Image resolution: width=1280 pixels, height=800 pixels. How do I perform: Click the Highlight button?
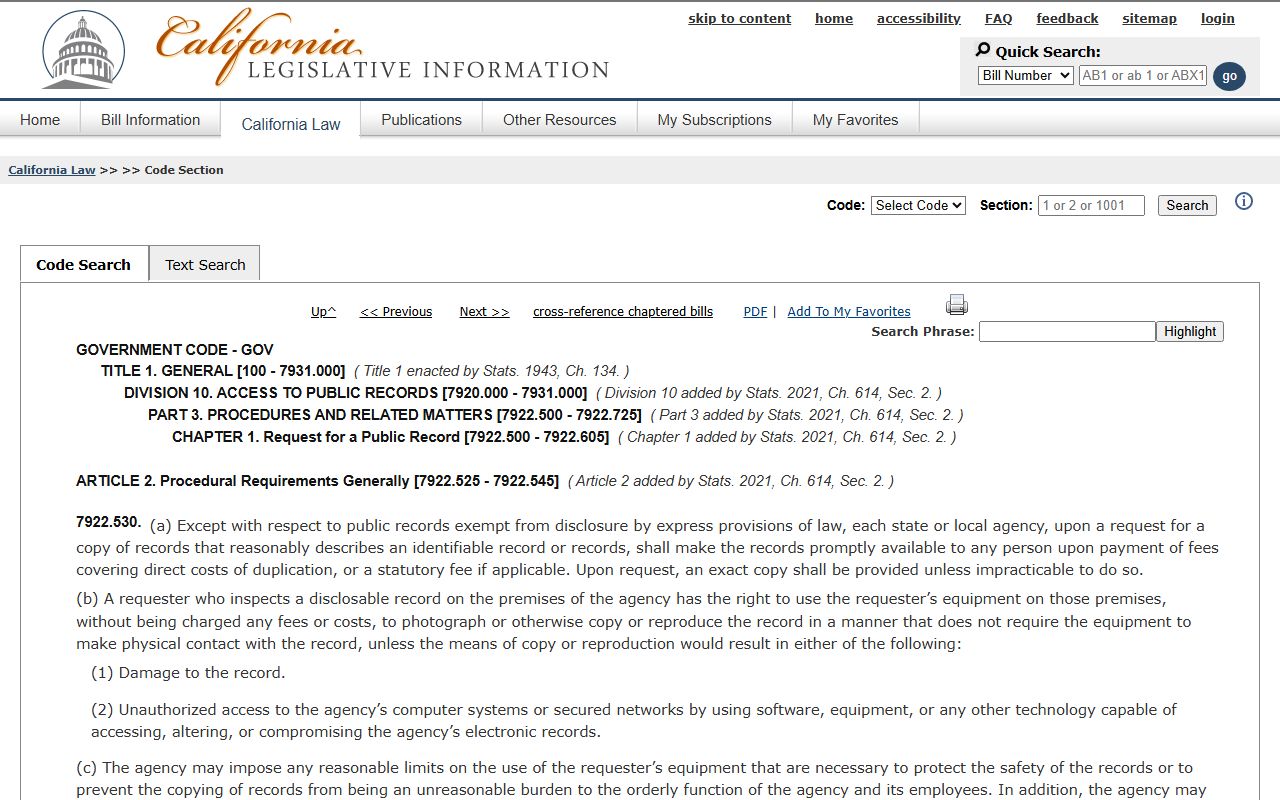coord(1190,332)
